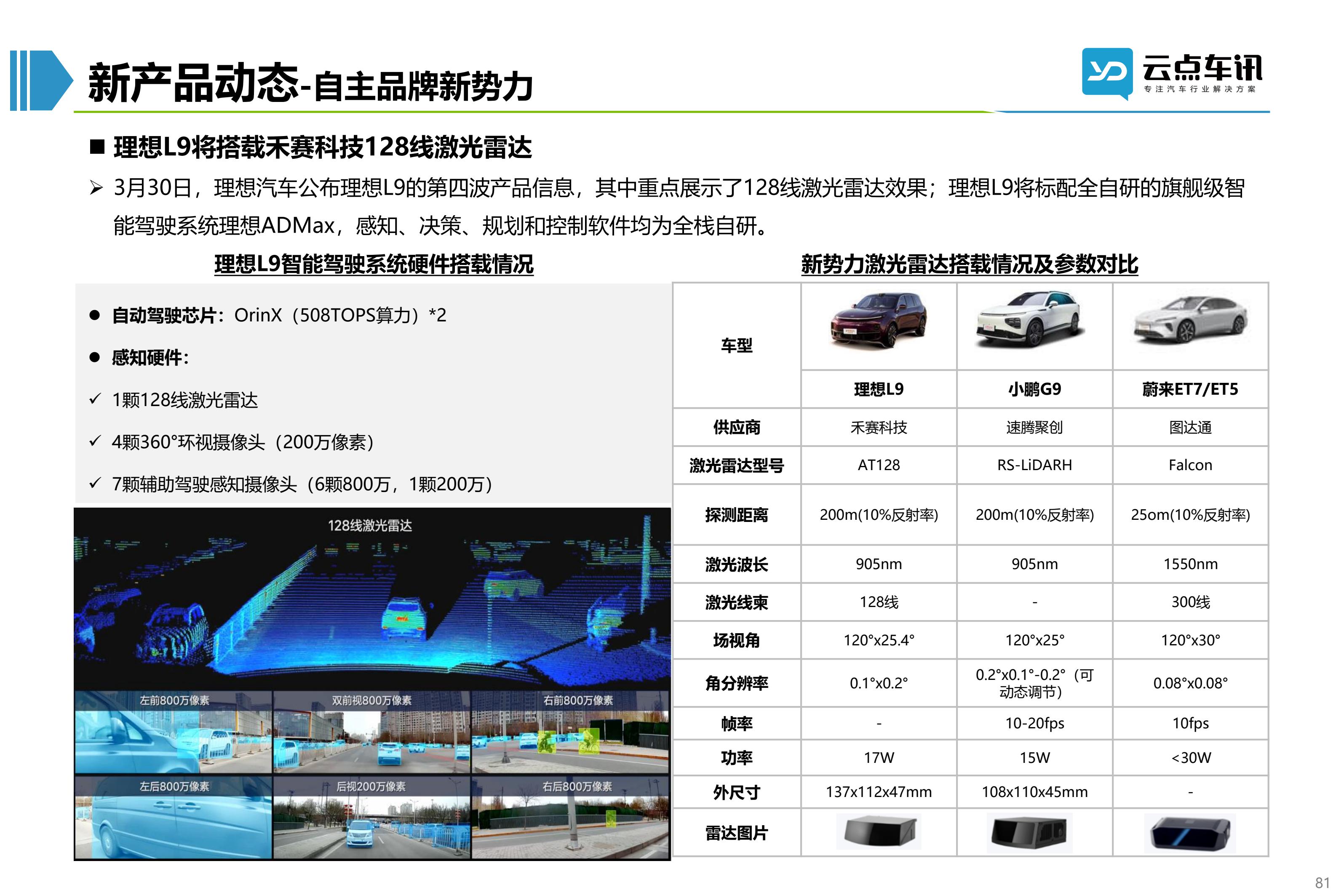
Task: Click the AT128 lidar product image
Action: (879, 831)
